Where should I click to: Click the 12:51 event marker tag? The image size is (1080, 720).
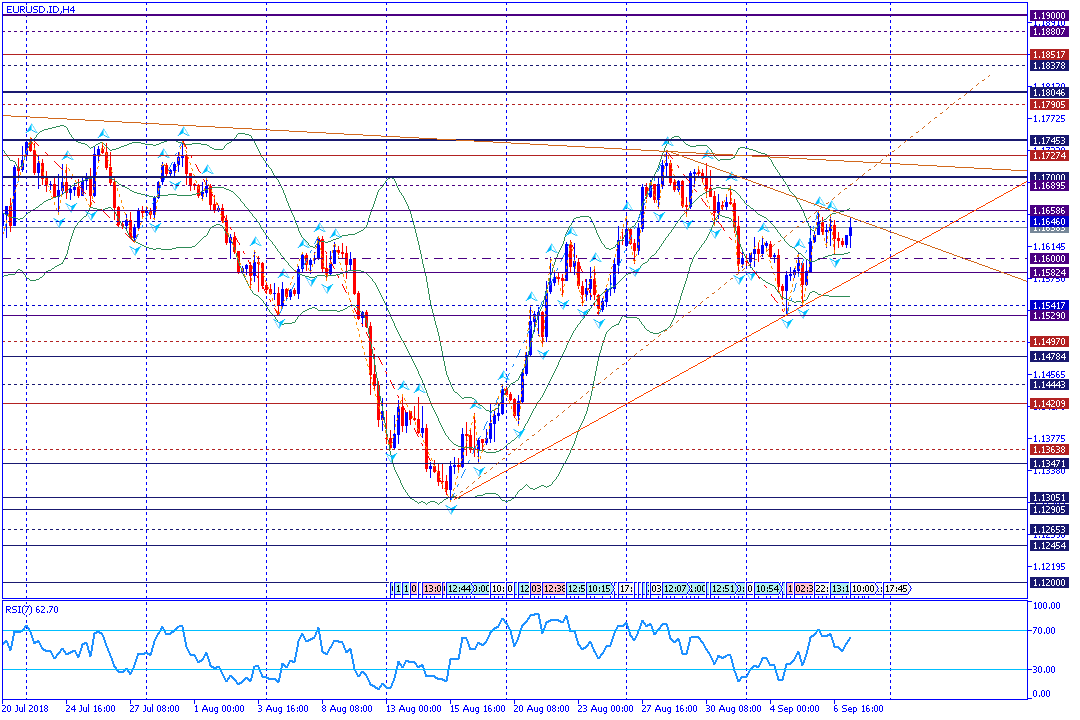pos(726,589)
